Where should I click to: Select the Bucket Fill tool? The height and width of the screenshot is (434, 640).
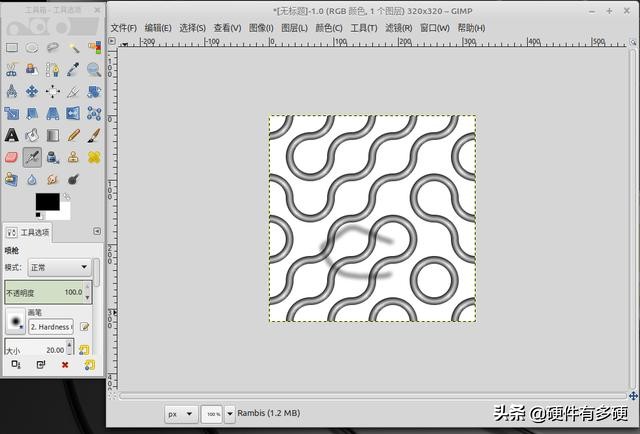point(32,135)
